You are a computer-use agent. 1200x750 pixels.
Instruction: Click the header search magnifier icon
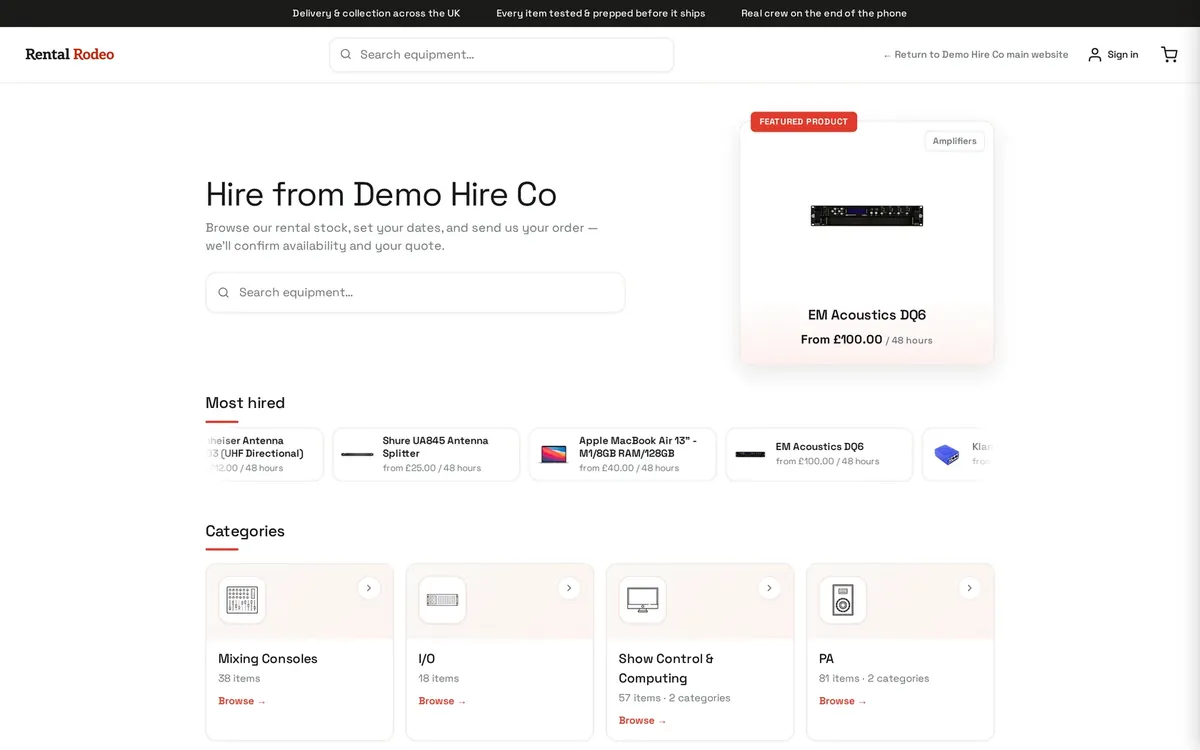(x=346, y=55)
